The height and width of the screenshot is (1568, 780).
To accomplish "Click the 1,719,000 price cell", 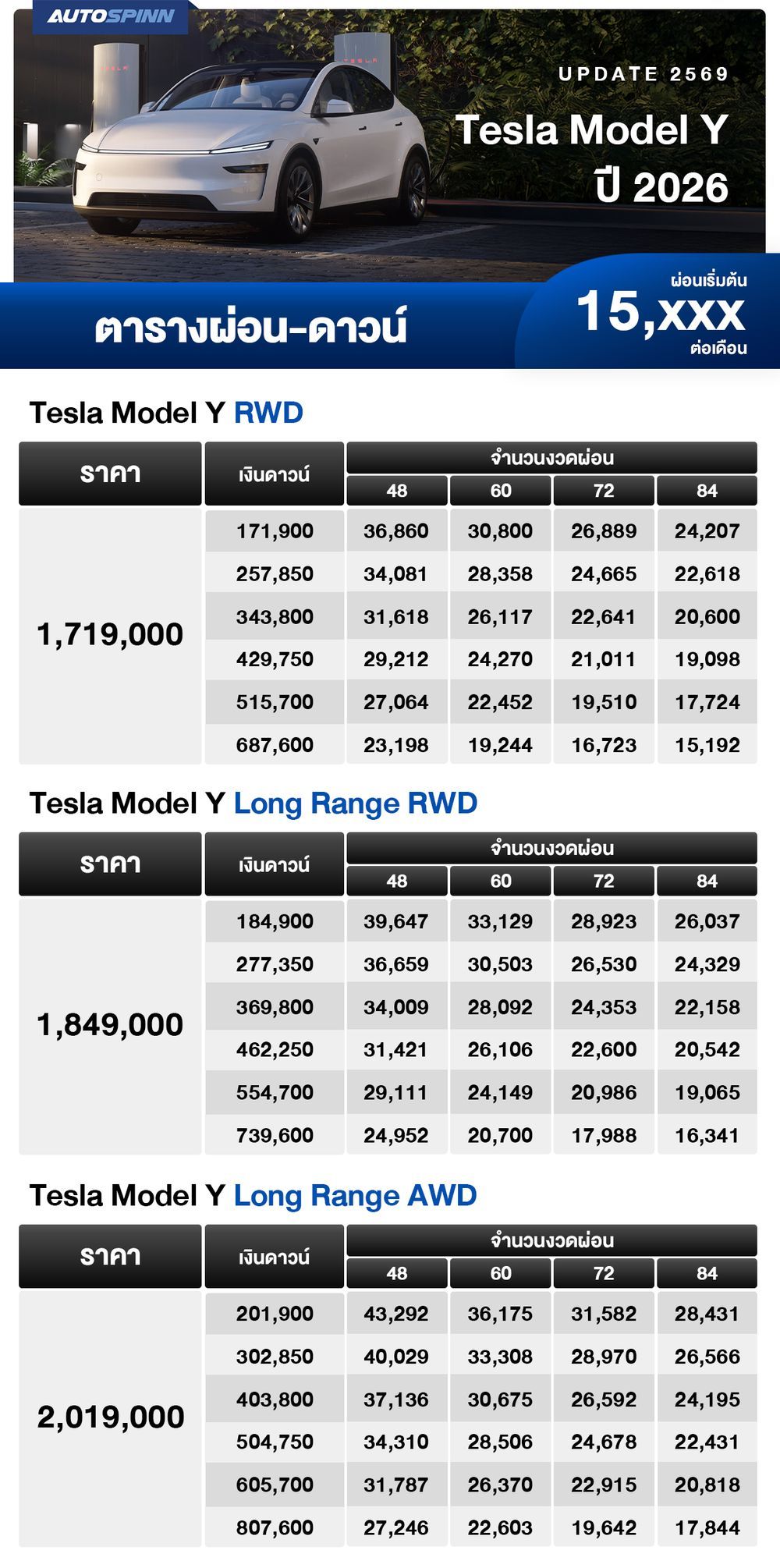I will point(110,635).
